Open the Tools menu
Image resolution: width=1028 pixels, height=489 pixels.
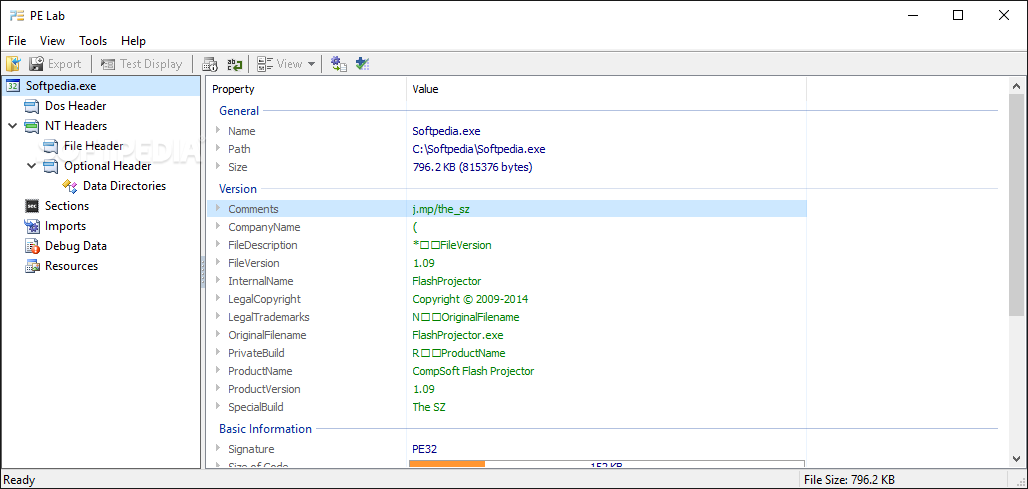point(93,41)
